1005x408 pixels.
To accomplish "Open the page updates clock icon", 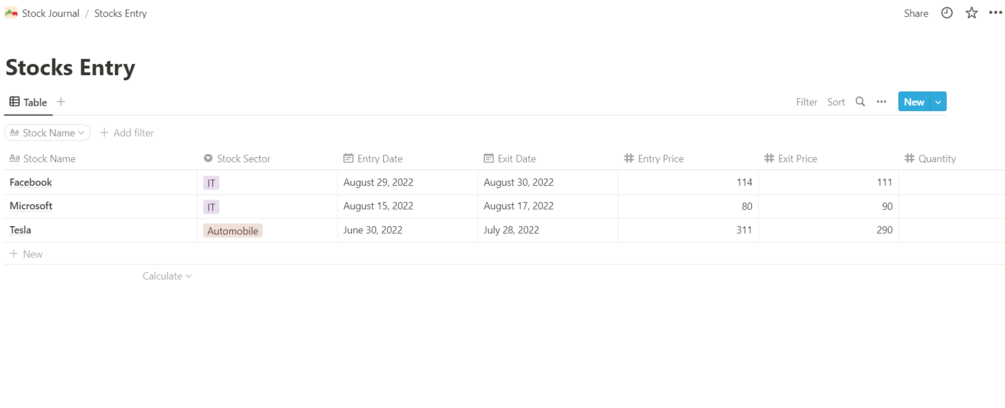I will click(947, 13).
